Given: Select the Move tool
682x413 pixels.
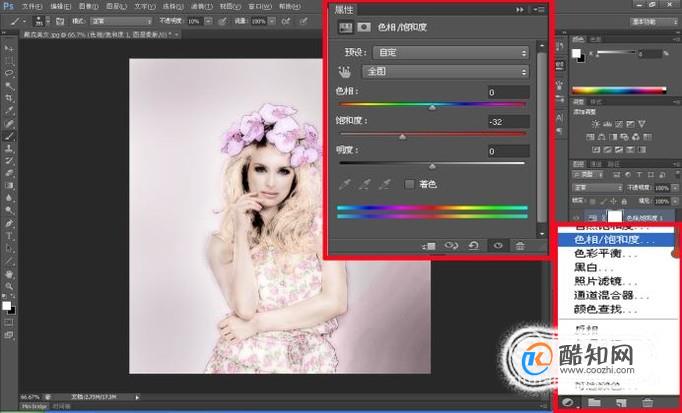Looking at the screenshot, I should pos(9,48).
